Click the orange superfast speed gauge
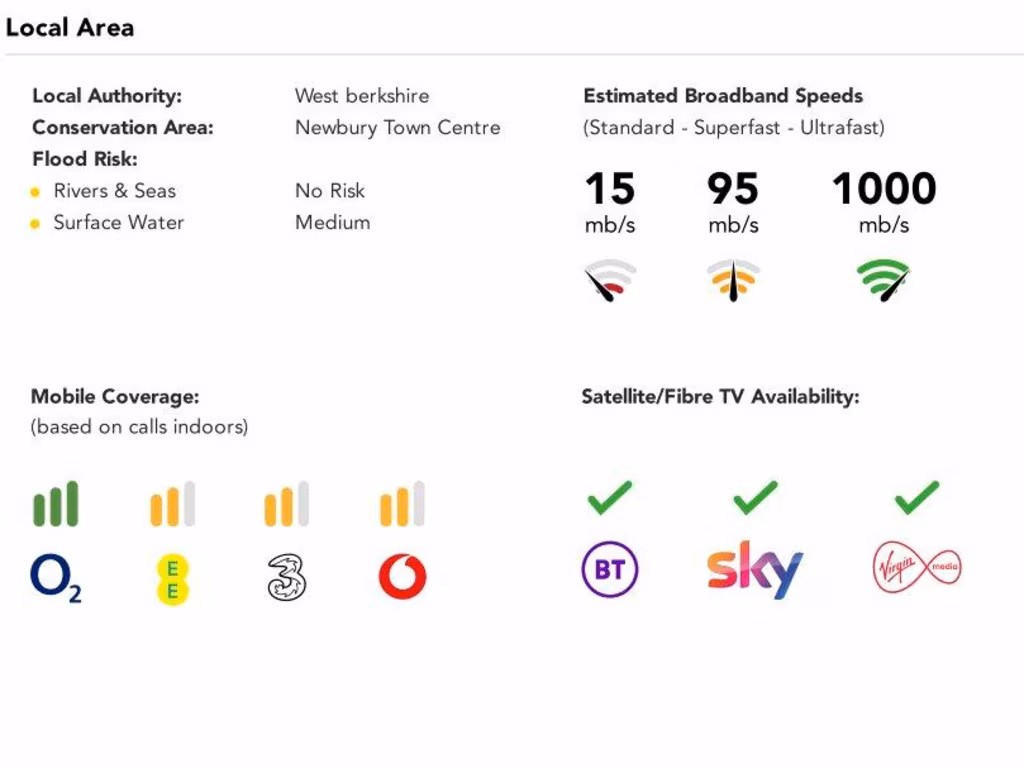1024x768 pixels. click(734, 281)
